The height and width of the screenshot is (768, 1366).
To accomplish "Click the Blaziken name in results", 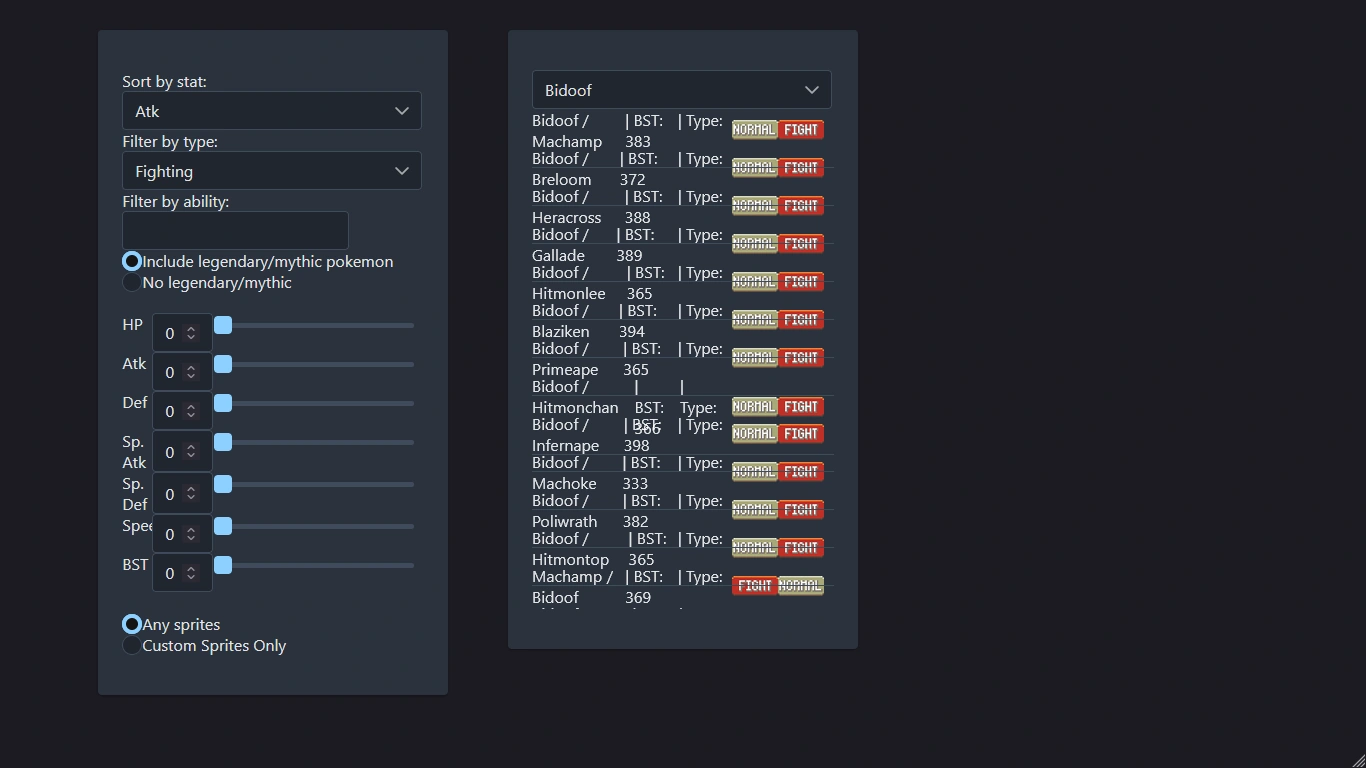I will (561, 332).
